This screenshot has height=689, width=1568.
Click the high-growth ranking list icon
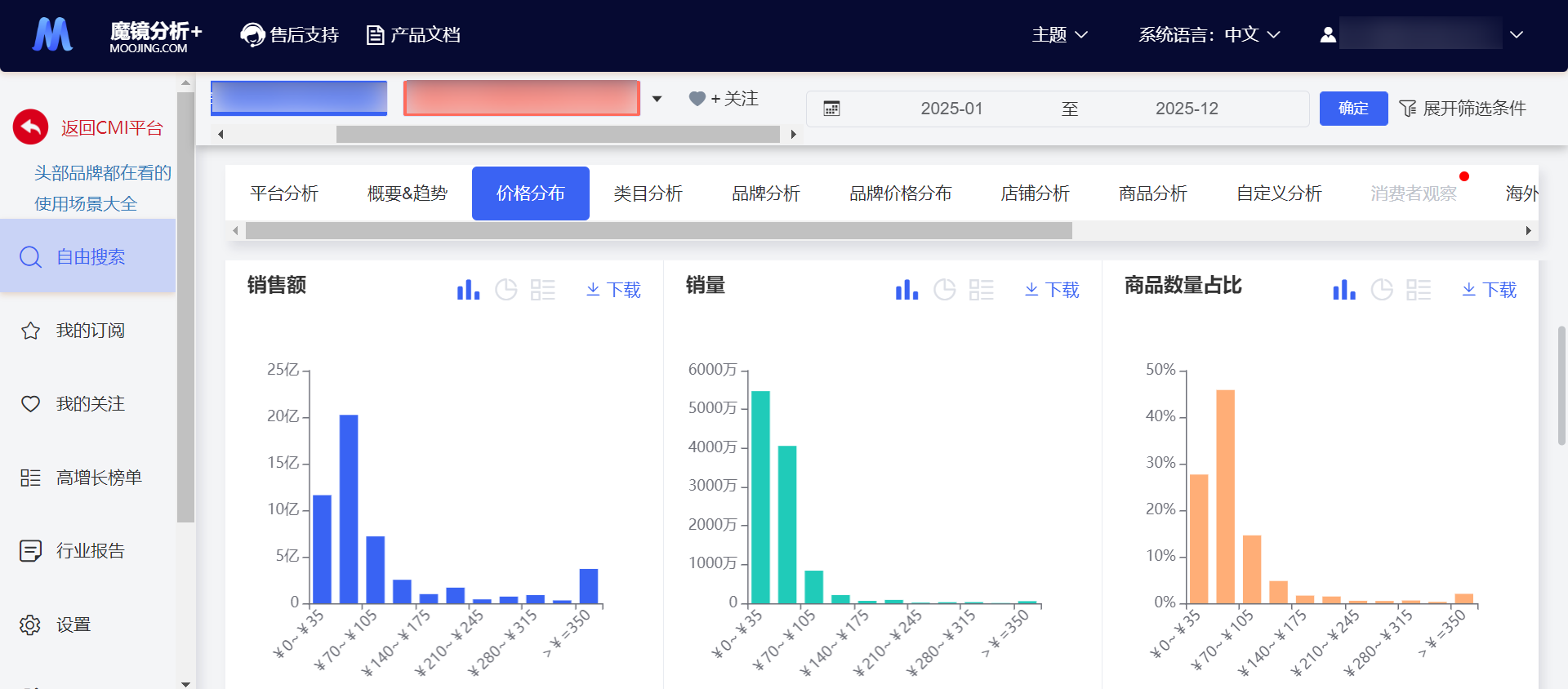30,478
